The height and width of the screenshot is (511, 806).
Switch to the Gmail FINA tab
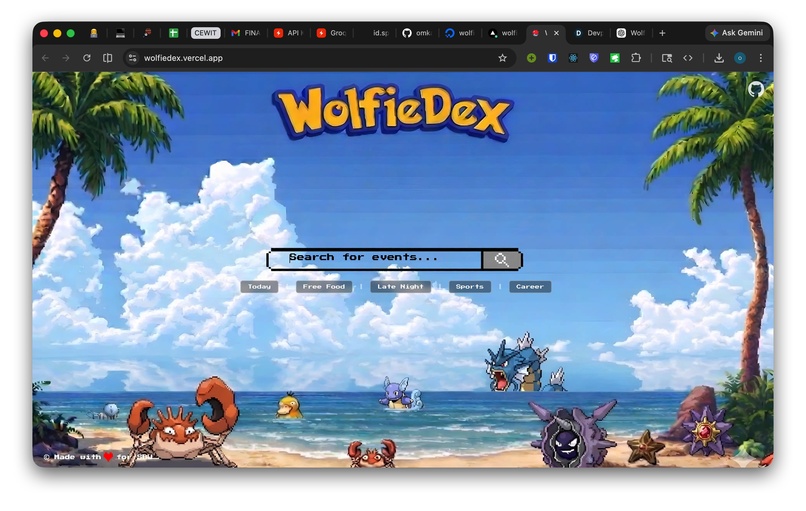[246, 33]
